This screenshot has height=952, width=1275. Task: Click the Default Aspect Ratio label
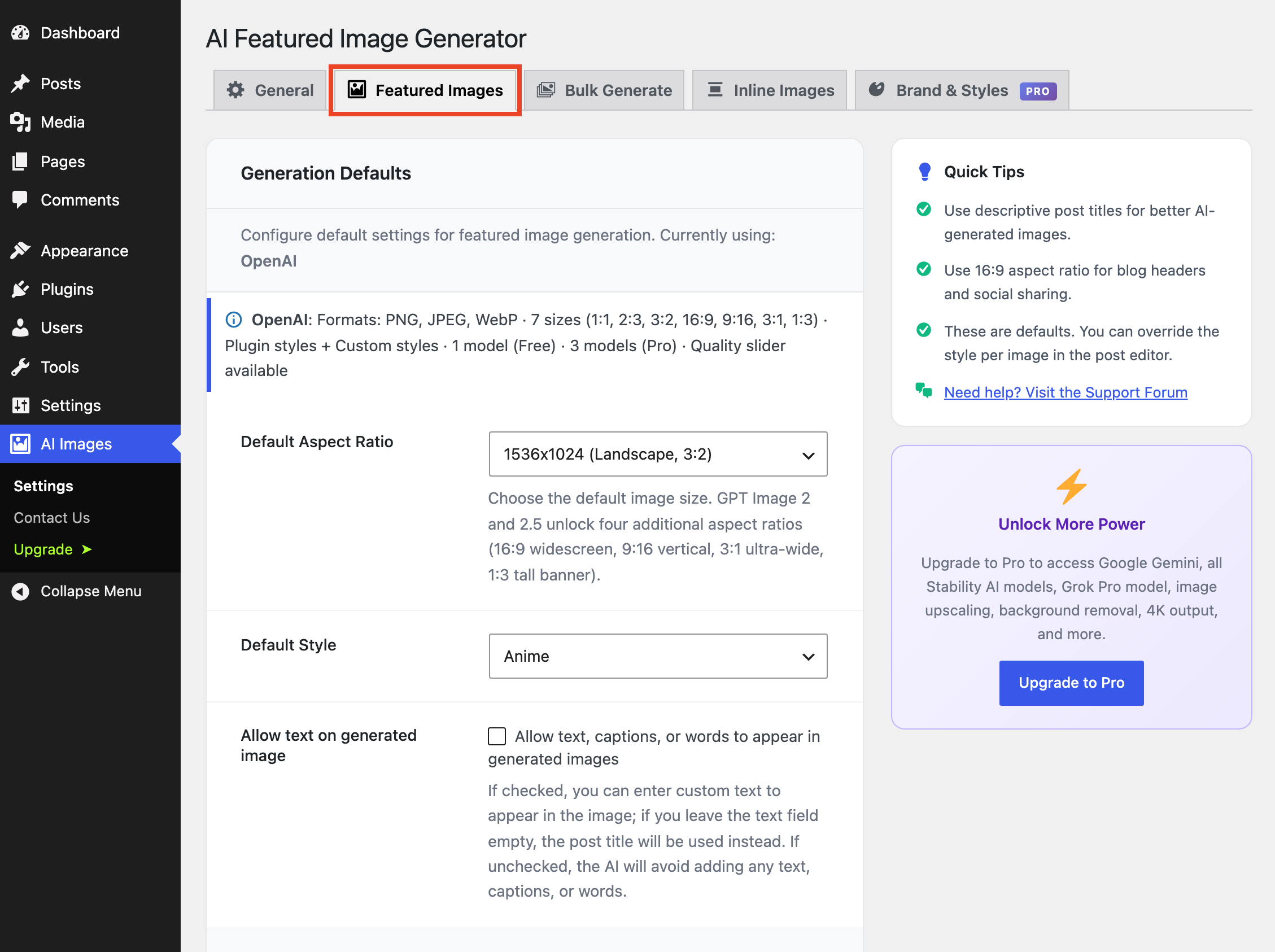point(317,442)
